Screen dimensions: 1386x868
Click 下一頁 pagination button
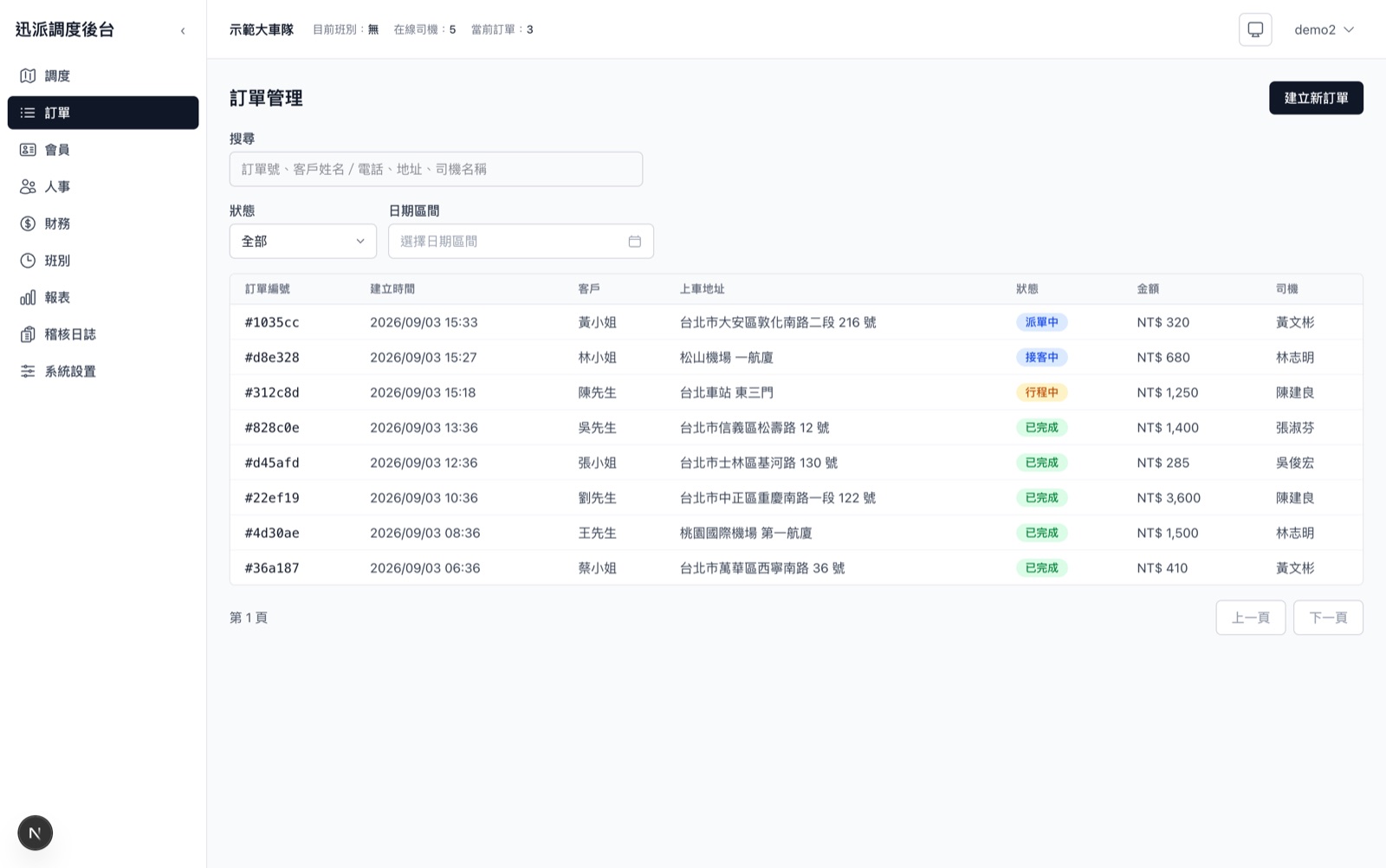click(x=1328, y=618)
